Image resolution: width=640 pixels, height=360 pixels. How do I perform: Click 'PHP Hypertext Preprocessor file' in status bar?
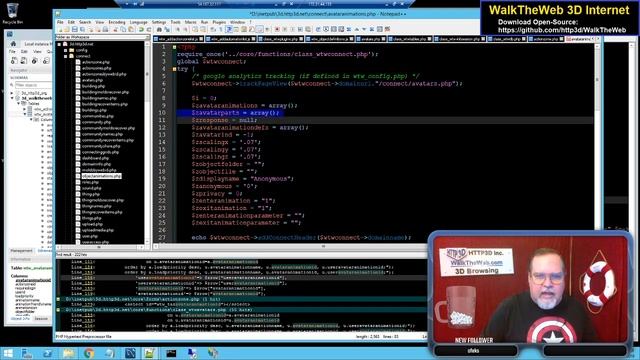click(x=83, y=336)
